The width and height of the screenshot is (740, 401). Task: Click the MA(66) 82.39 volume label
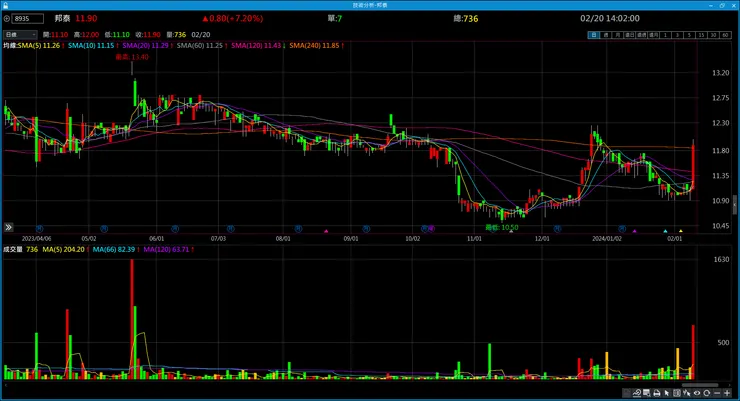pyautogui.click(x=114, y=249)
